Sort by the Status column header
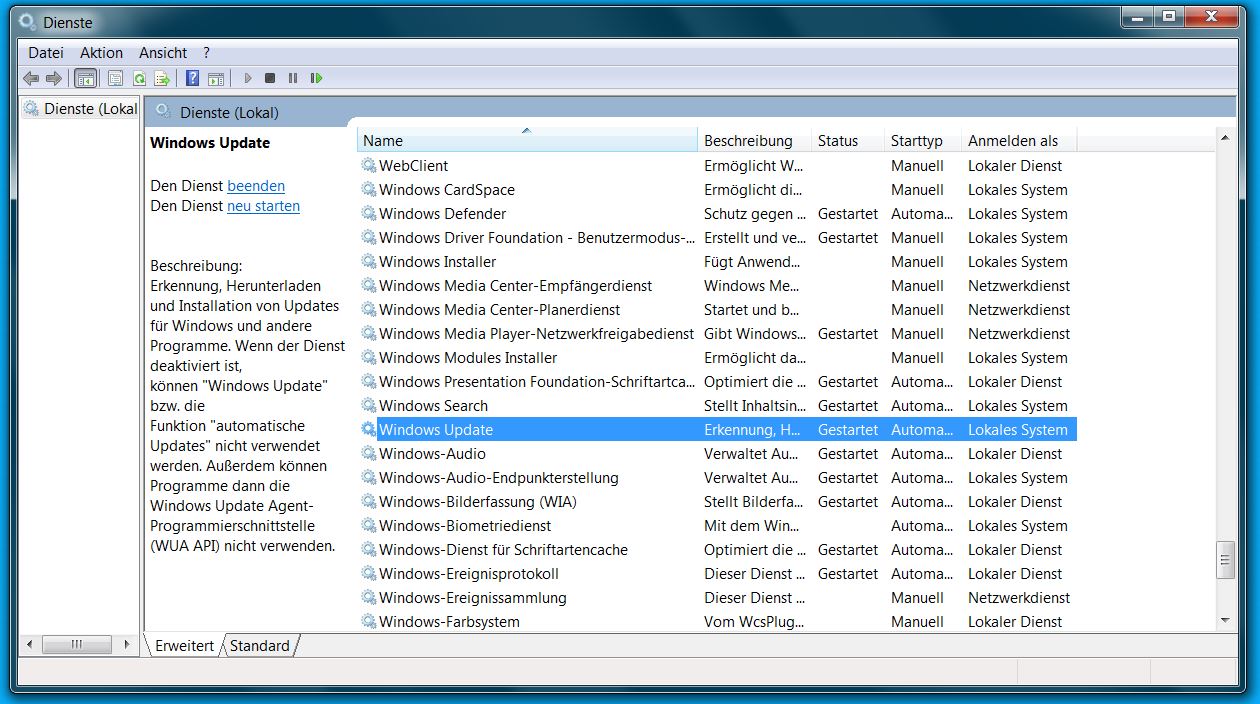The height and width of the screenshot is (704, 1260). [848, 141]
